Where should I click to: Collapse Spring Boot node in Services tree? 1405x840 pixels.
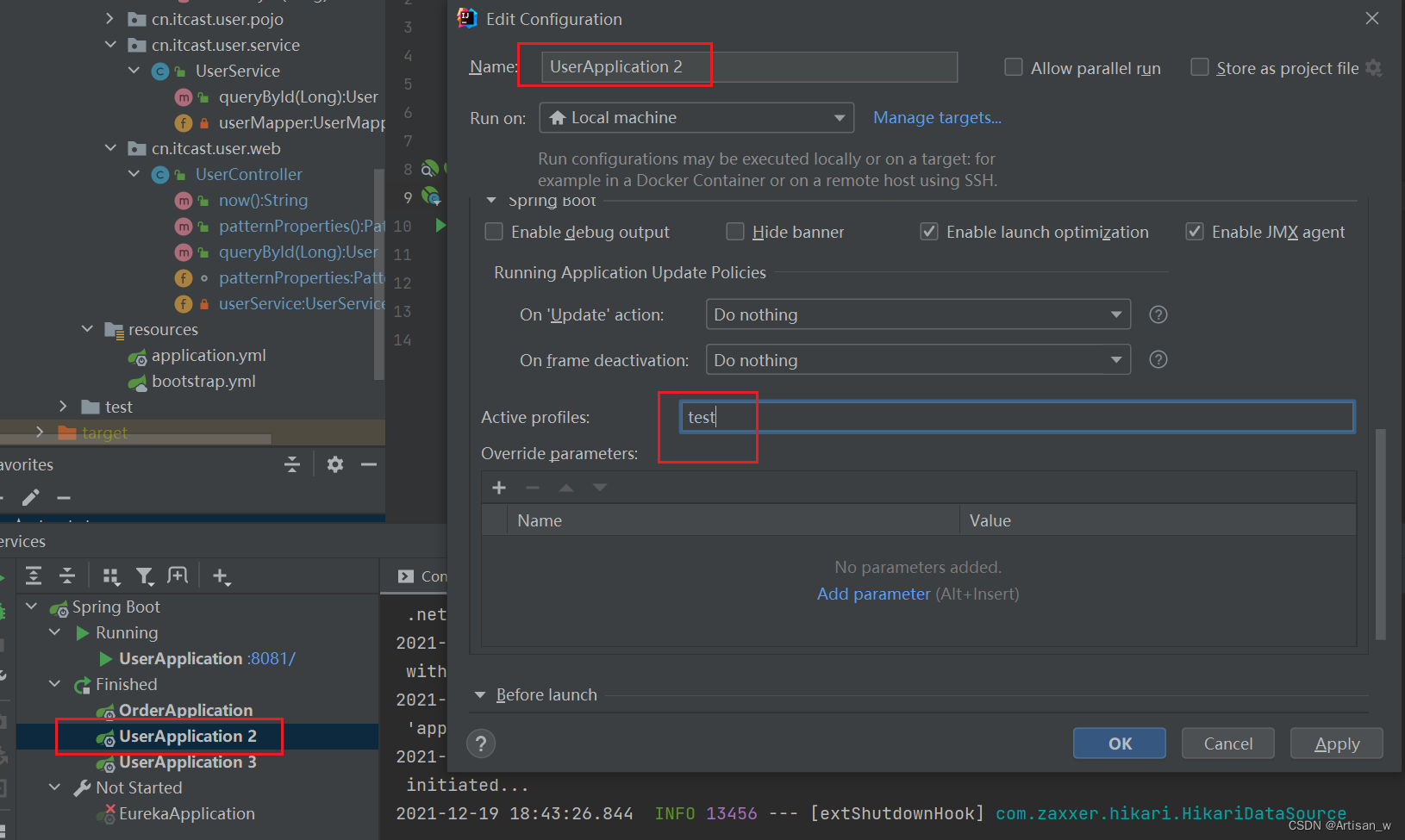(x=32, y=607)
